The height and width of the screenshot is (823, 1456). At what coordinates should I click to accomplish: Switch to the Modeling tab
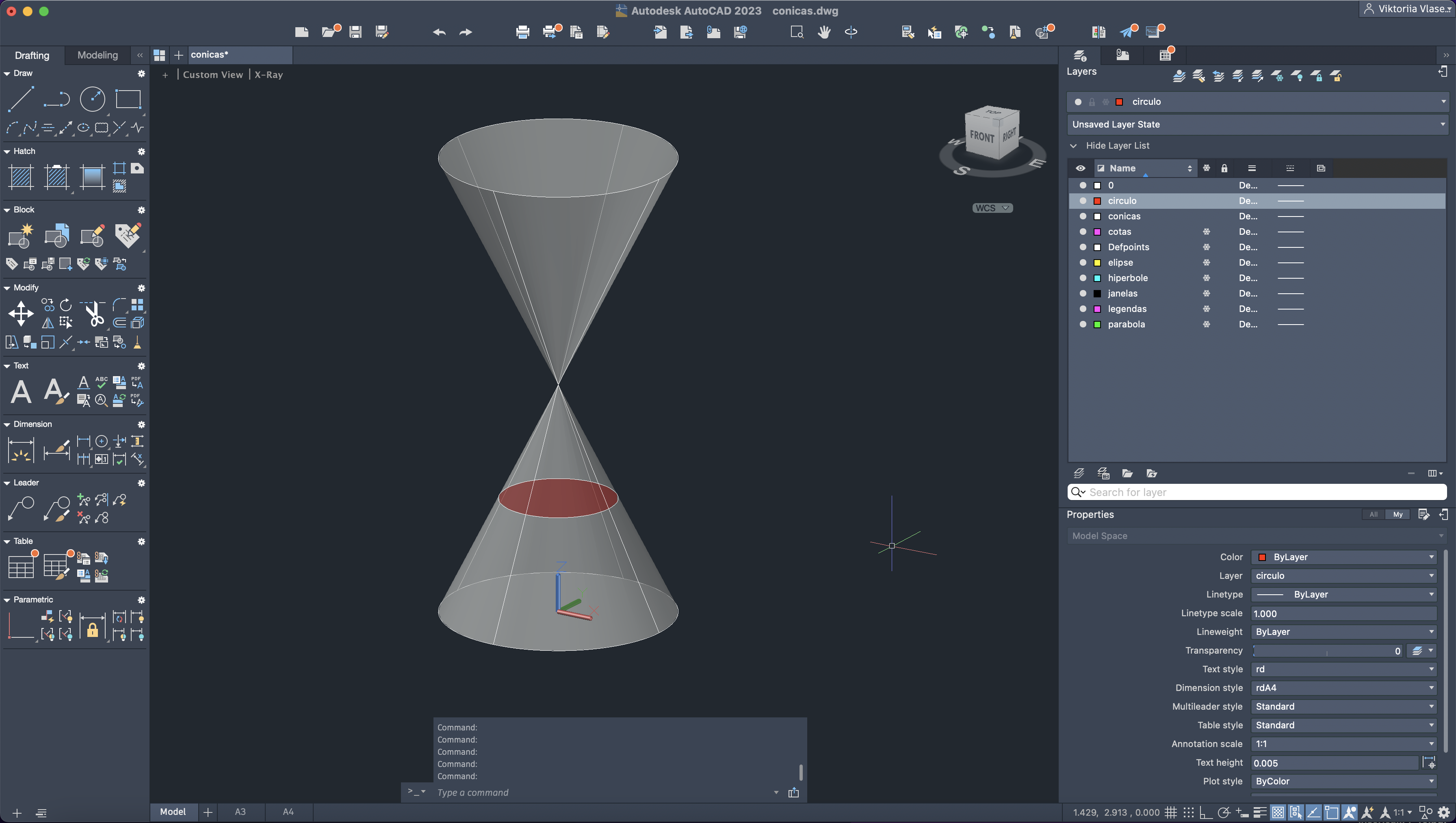[x=97, y=55]
